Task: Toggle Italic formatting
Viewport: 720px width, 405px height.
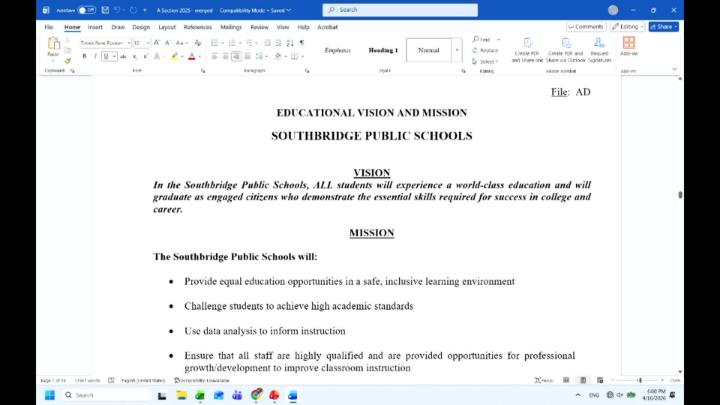Action: point(95,56)
